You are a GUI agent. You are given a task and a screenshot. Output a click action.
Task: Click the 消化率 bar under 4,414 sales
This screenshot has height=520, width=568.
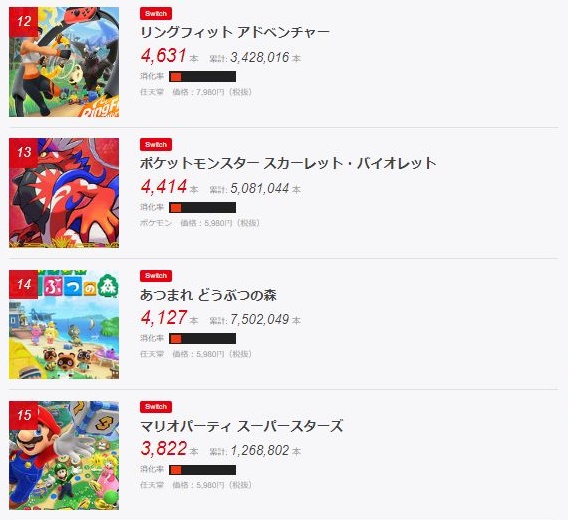click(202, 208)
